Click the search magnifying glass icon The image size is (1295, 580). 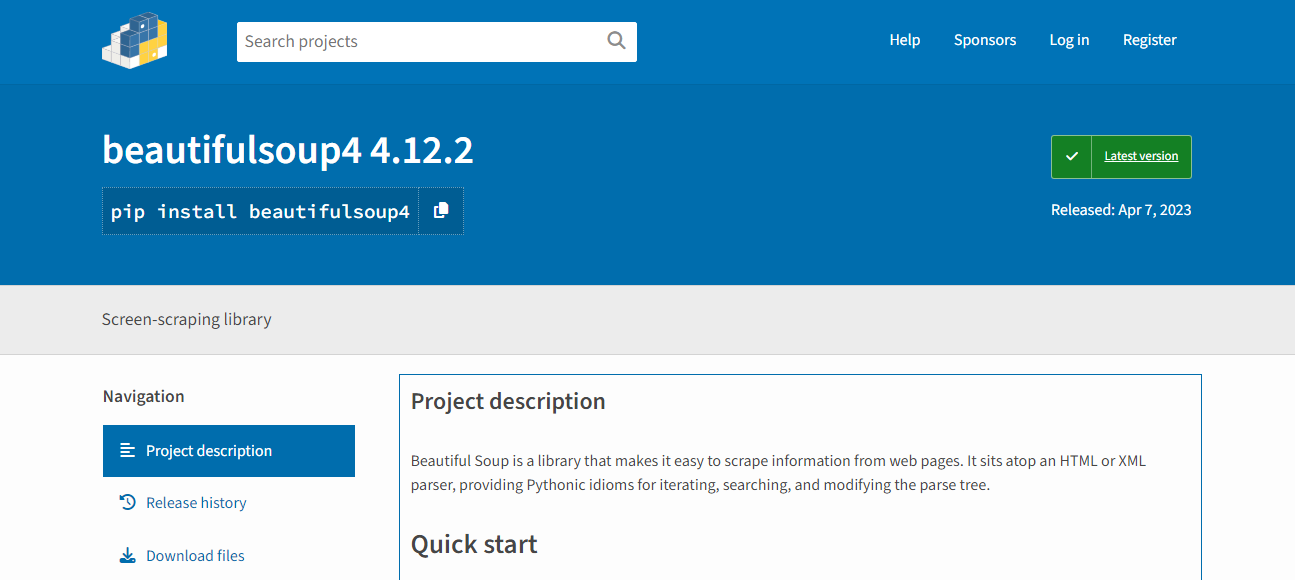(615, 41)
